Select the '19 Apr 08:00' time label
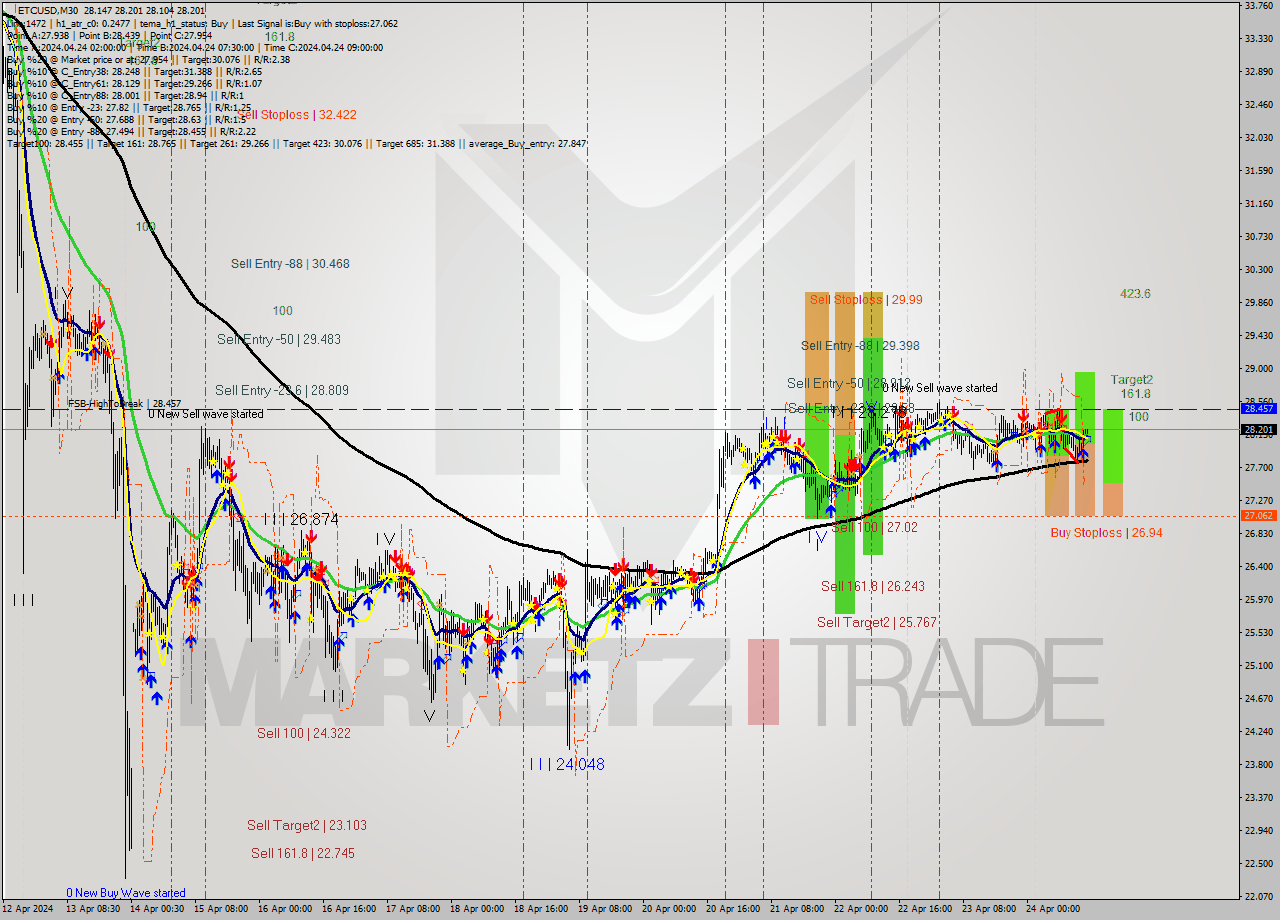1280x920 pixels. pyautogui.click(x=605, y=910)
